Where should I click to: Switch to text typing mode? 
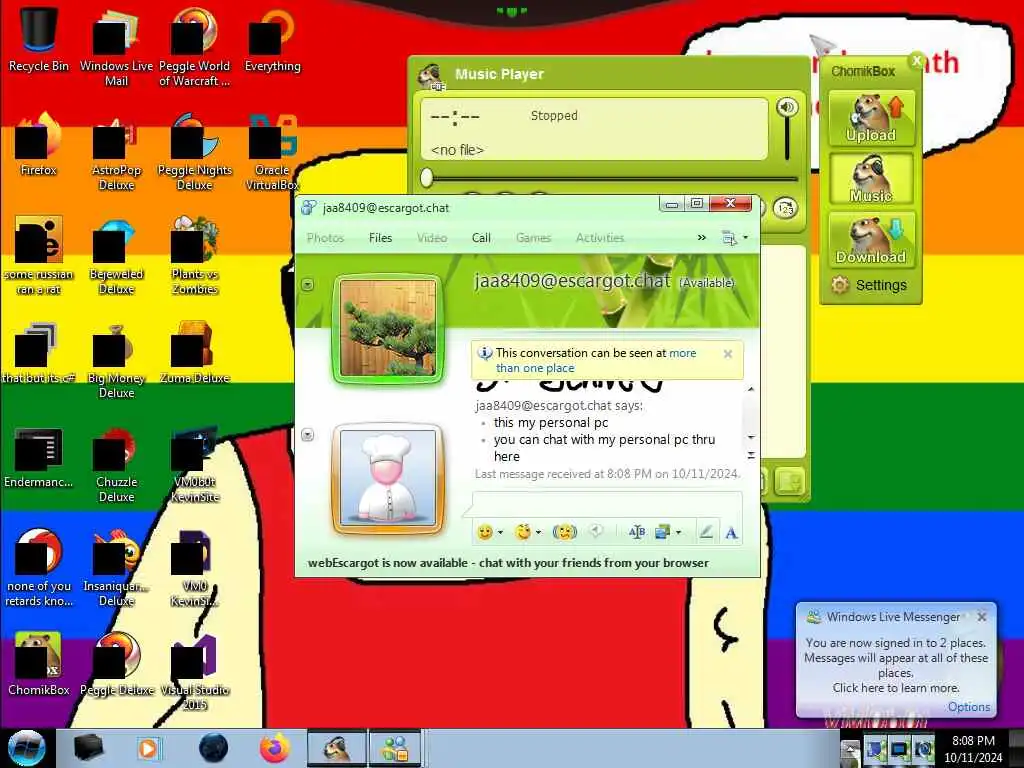731,533
